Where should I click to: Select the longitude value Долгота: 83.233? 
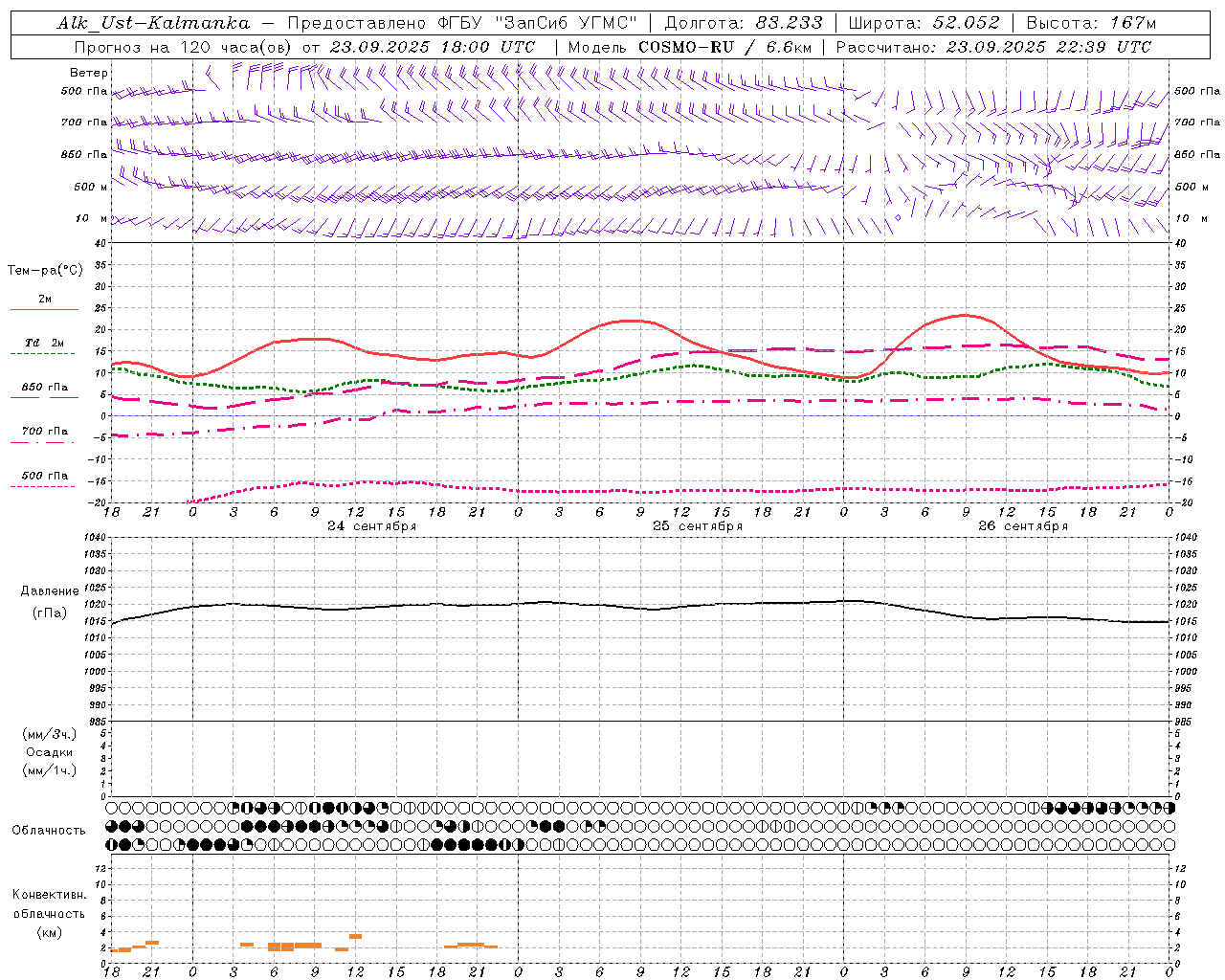point(744,23)
